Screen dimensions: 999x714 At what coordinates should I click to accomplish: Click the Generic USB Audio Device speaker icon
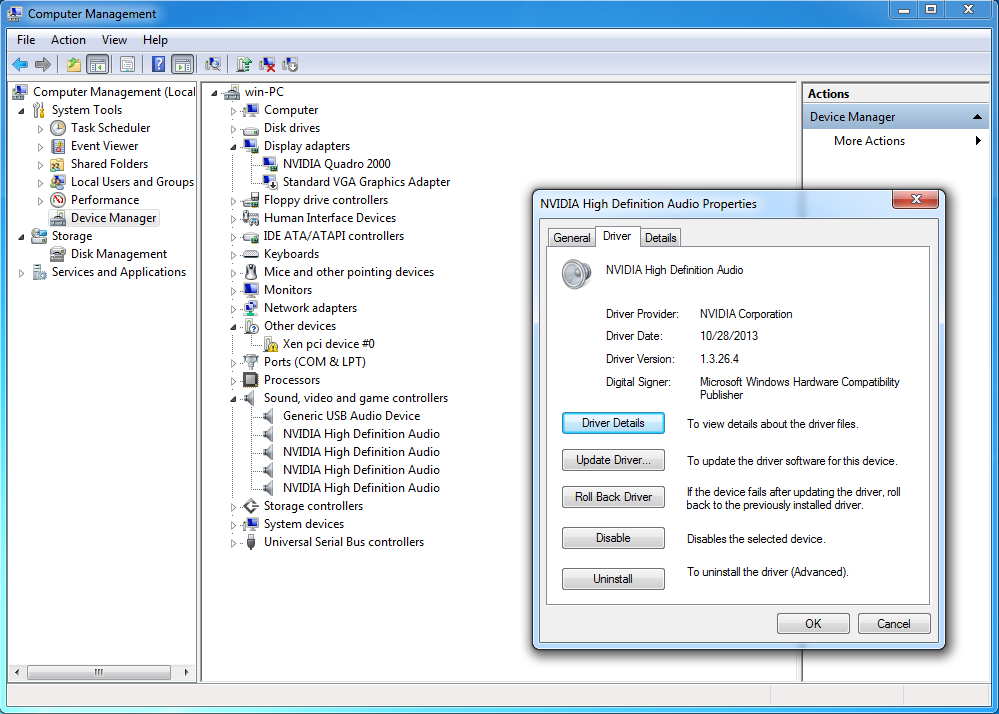pos(270,416)
